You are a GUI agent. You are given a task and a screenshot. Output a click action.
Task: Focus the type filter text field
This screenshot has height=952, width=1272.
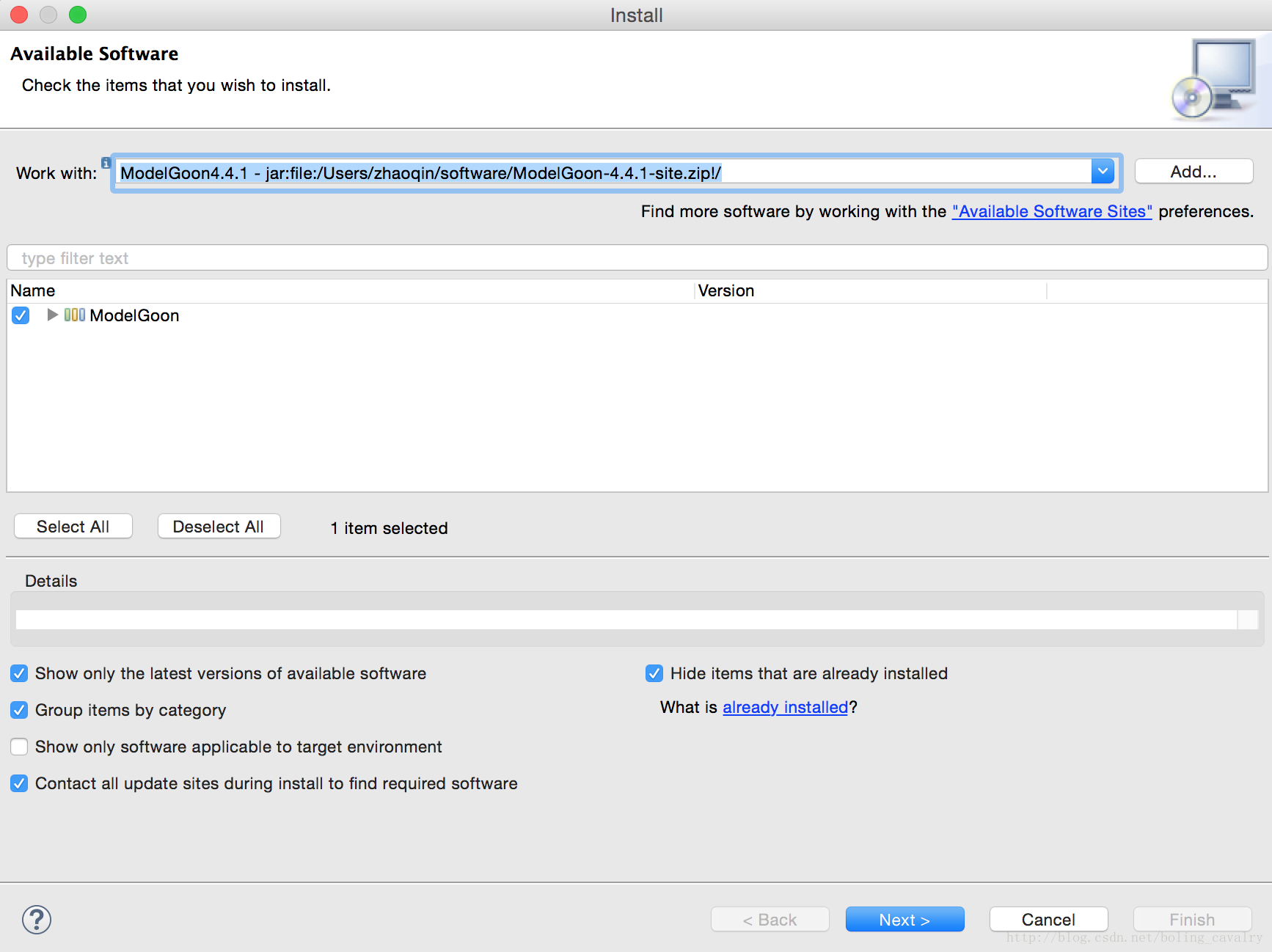[637, 258]
